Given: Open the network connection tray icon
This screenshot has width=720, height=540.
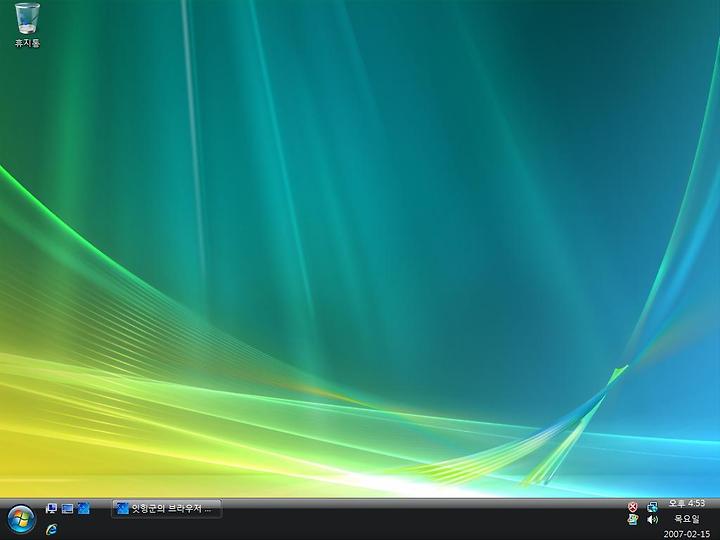Looking at the screenshot, I should [652, 507].
